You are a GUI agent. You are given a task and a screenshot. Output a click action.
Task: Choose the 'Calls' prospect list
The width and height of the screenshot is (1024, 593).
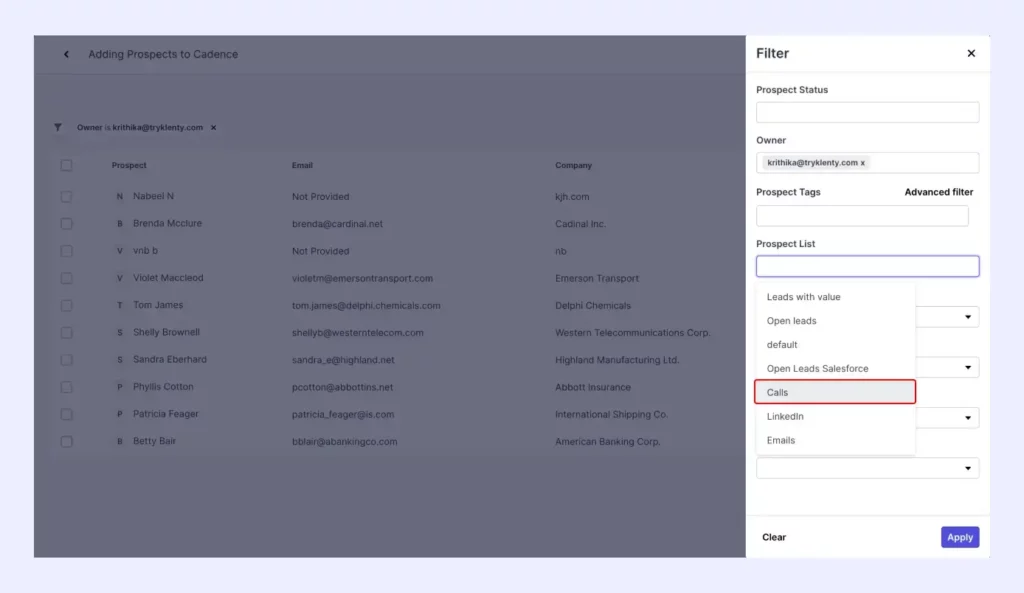(835, 392)
